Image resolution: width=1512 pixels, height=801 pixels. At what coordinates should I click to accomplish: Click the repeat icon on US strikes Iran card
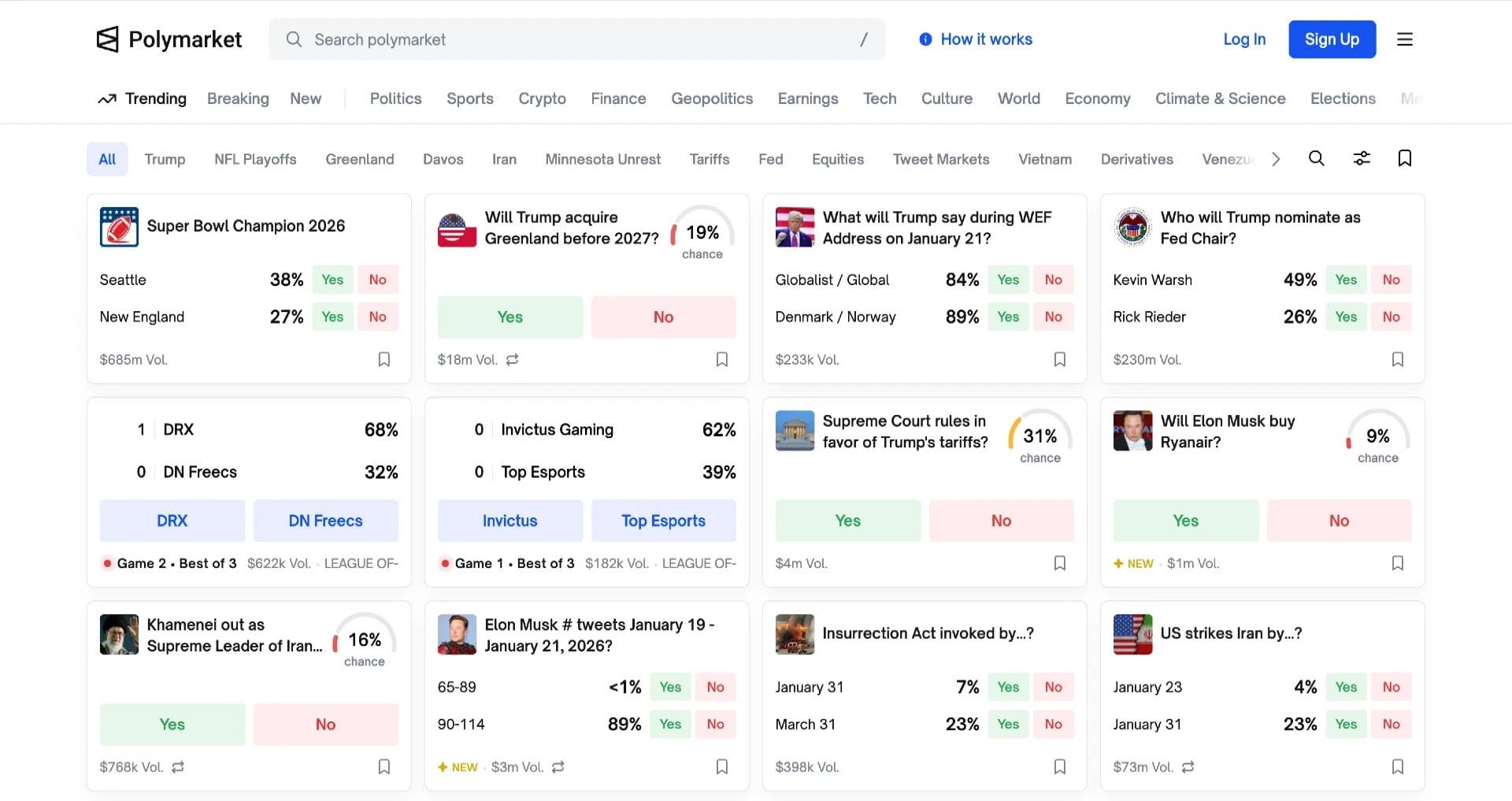coord(1188,766)
